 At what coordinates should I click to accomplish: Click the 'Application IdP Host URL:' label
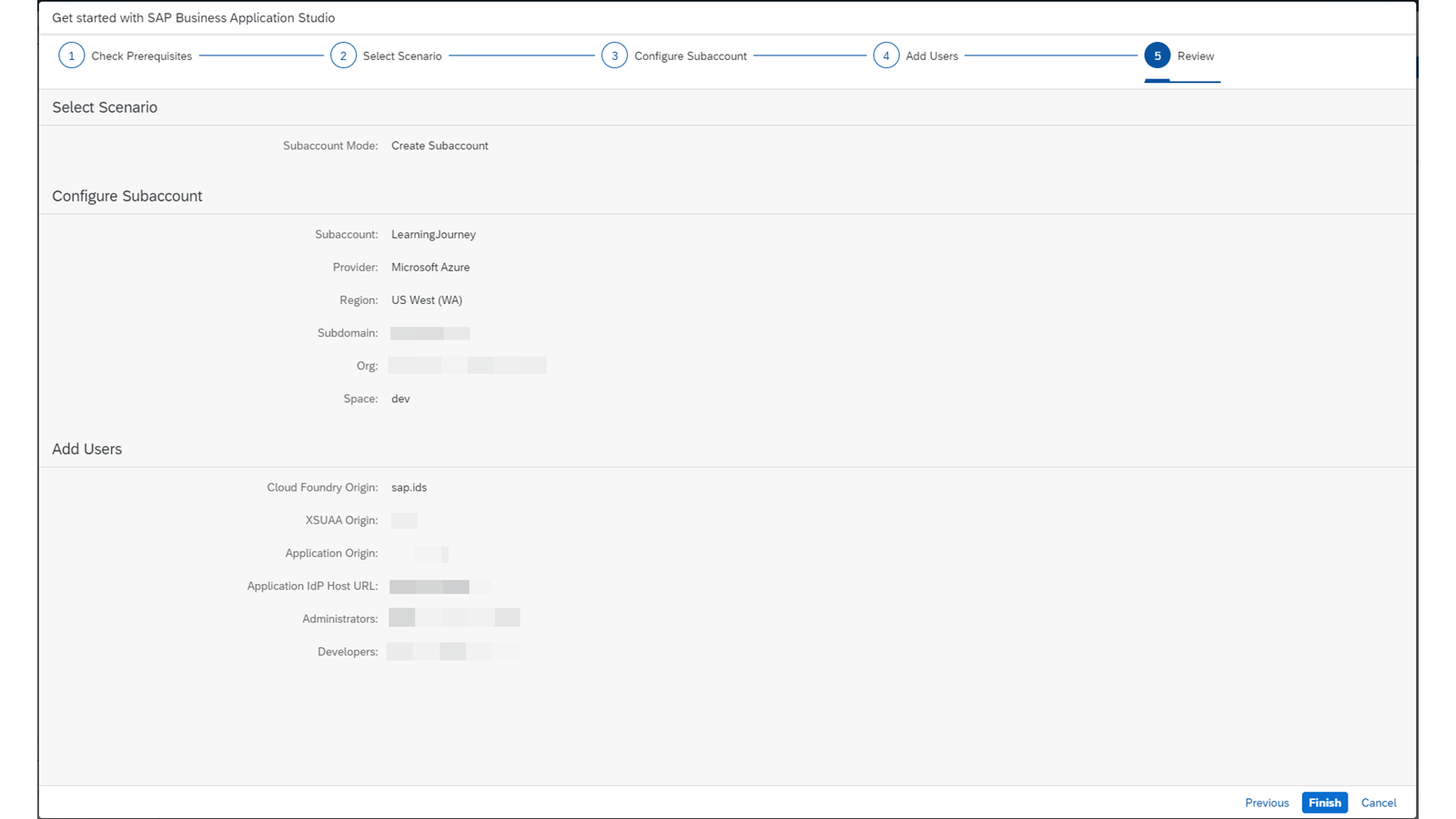click(x=312, y=586)
